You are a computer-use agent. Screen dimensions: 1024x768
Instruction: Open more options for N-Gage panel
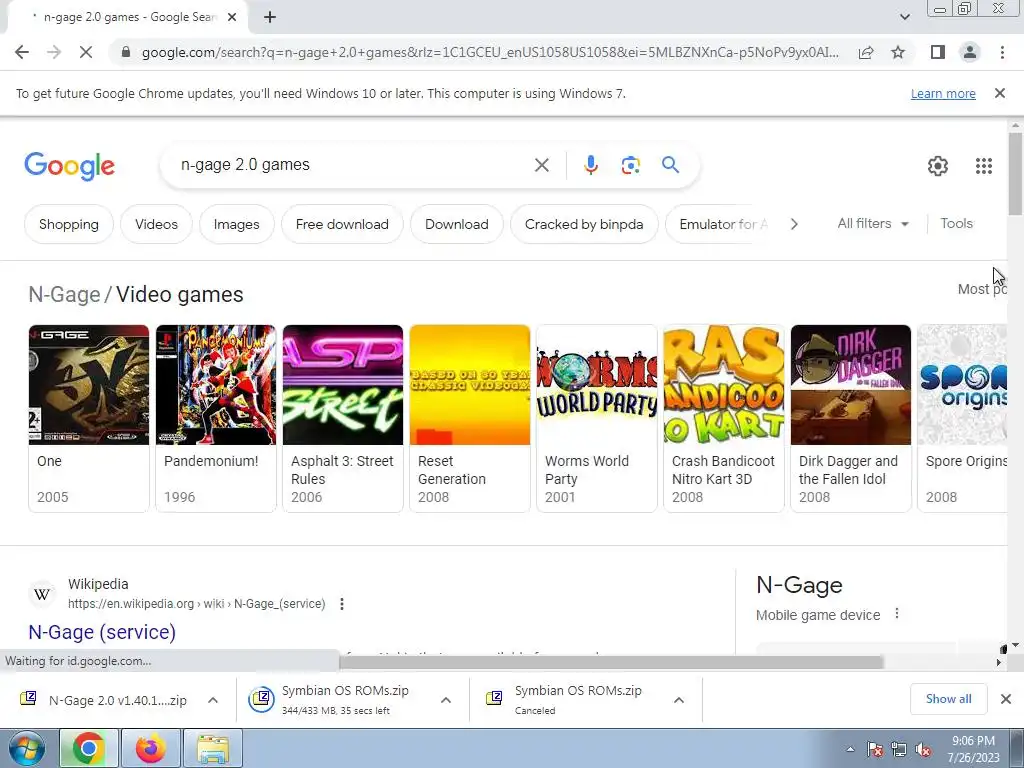click(897, 614)
